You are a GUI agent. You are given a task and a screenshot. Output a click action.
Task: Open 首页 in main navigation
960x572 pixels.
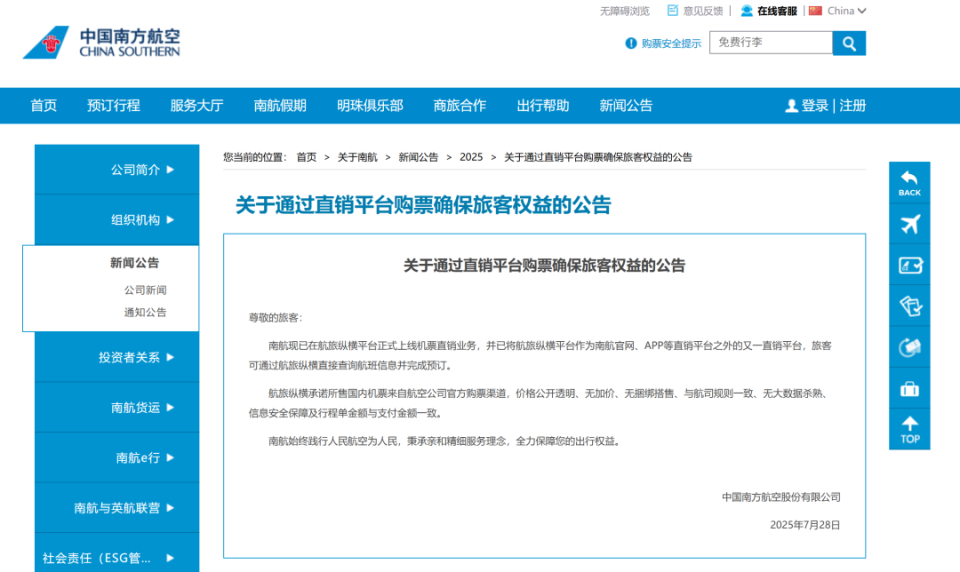click(x=43, y=105)
